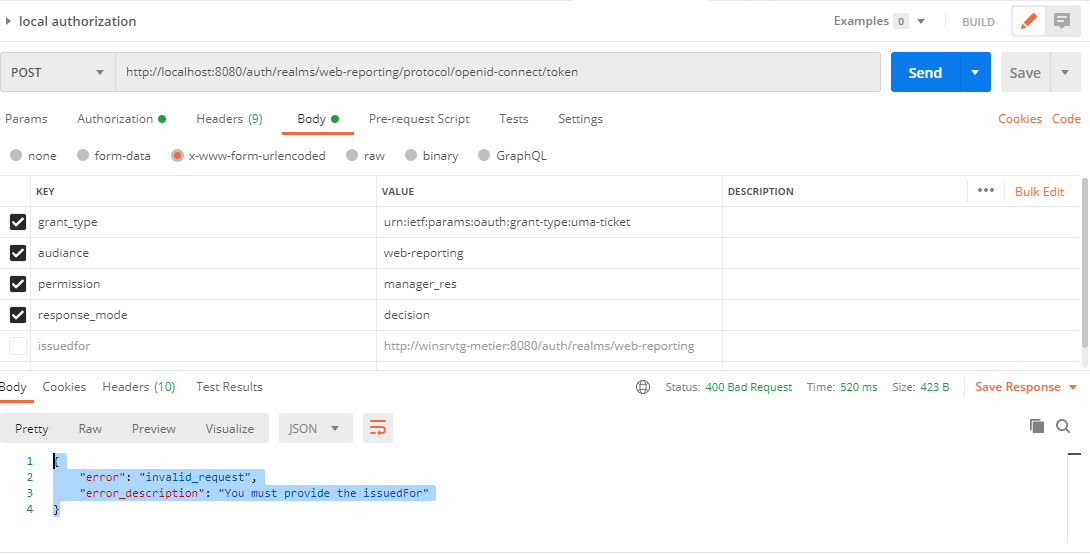Viewport: 1090px width, 555px height.
Task: Click the three dots column options icon
Action: point(986,191)
